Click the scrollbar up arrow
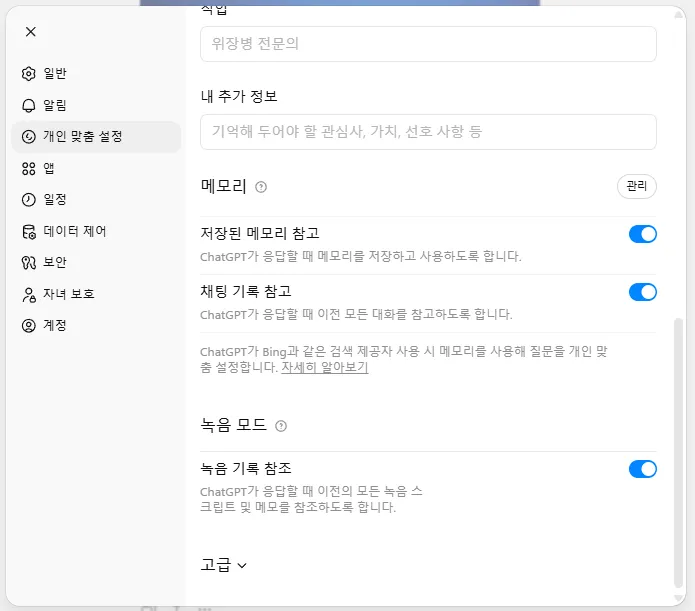Image resolution: width=695 pixels, height=611 pixels. (678, 15)
